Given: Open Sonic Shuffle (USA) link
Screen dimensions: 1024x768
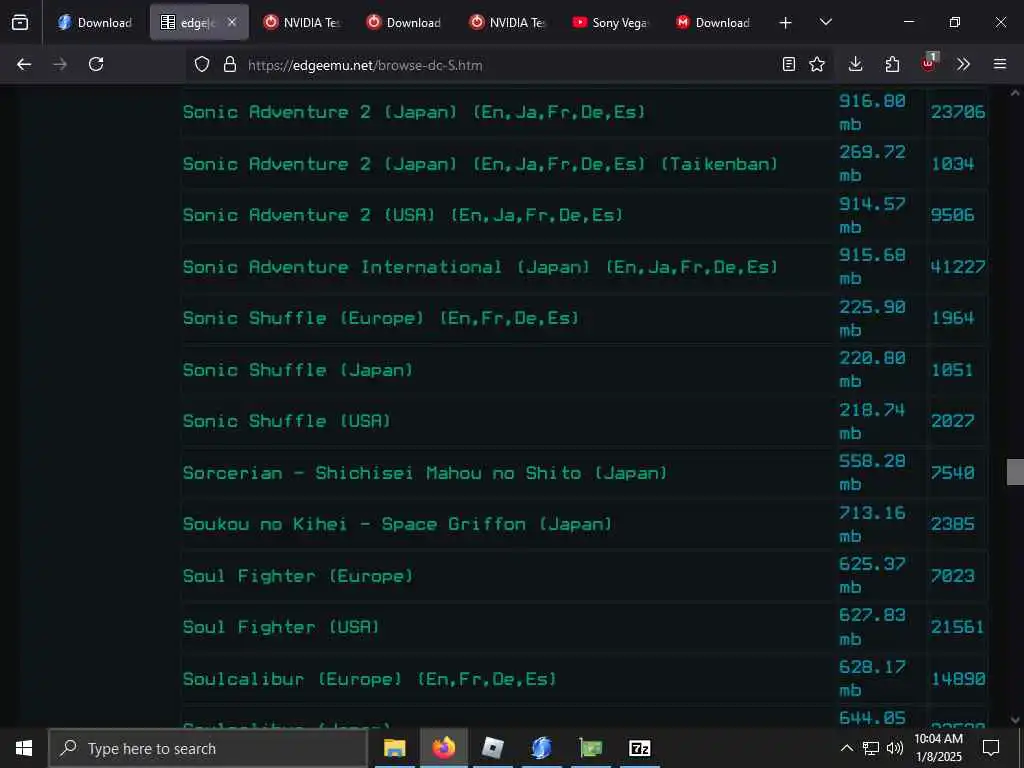Looking at the screenshot, I should click(x=287, y=421).
